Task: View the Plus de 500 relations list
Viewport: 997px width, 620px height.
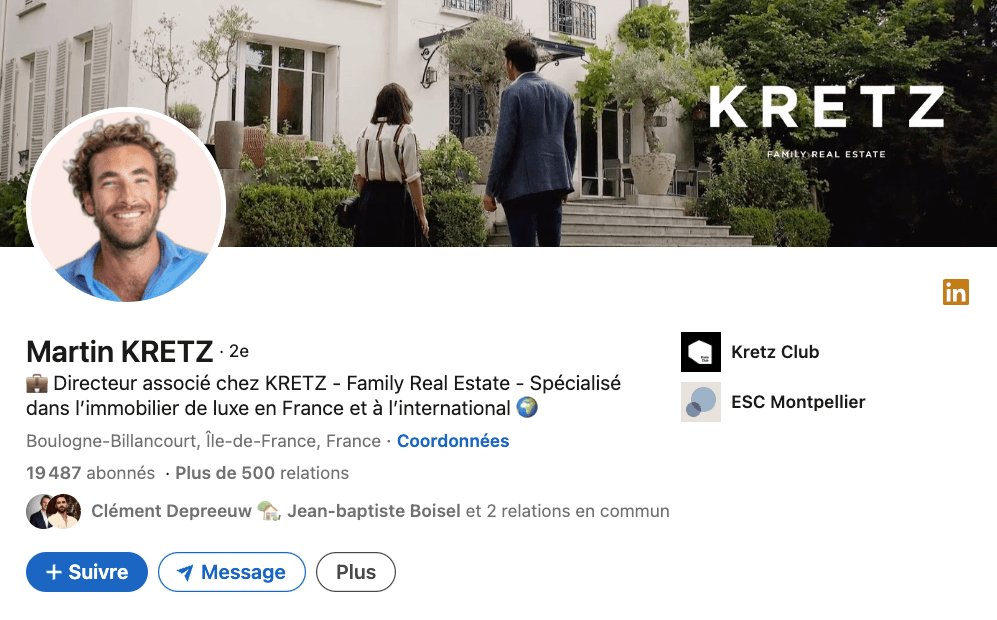Action: [x=262, y=473]
